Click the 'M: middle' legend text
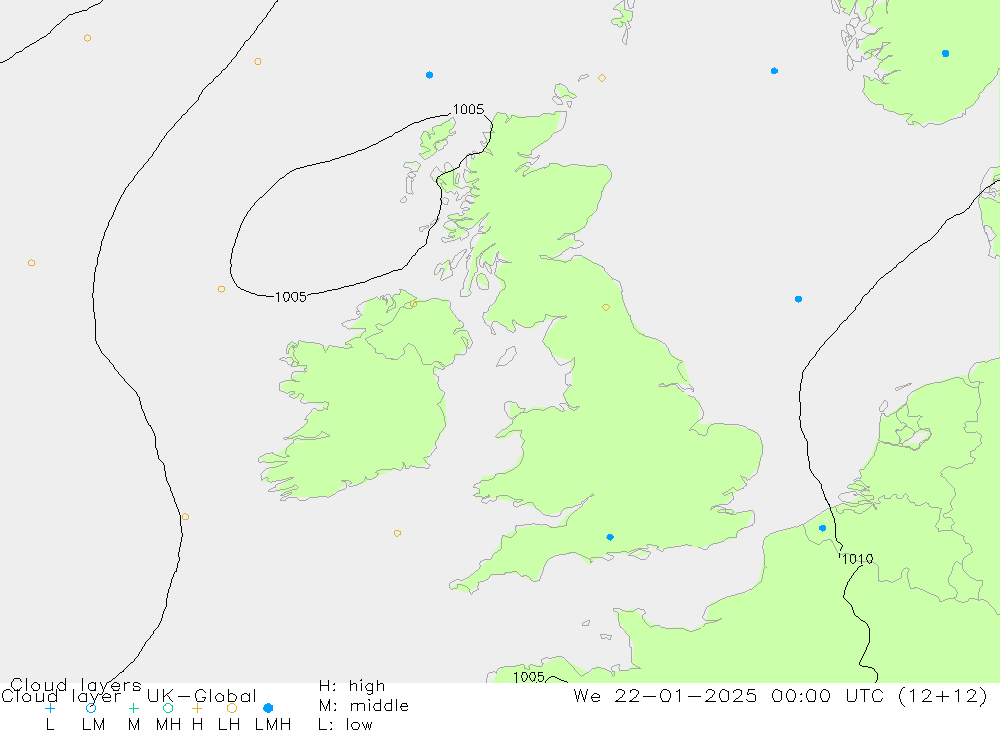Image resolution: width=1000 pixels, height=733 pixels. [x=364, y=706]
